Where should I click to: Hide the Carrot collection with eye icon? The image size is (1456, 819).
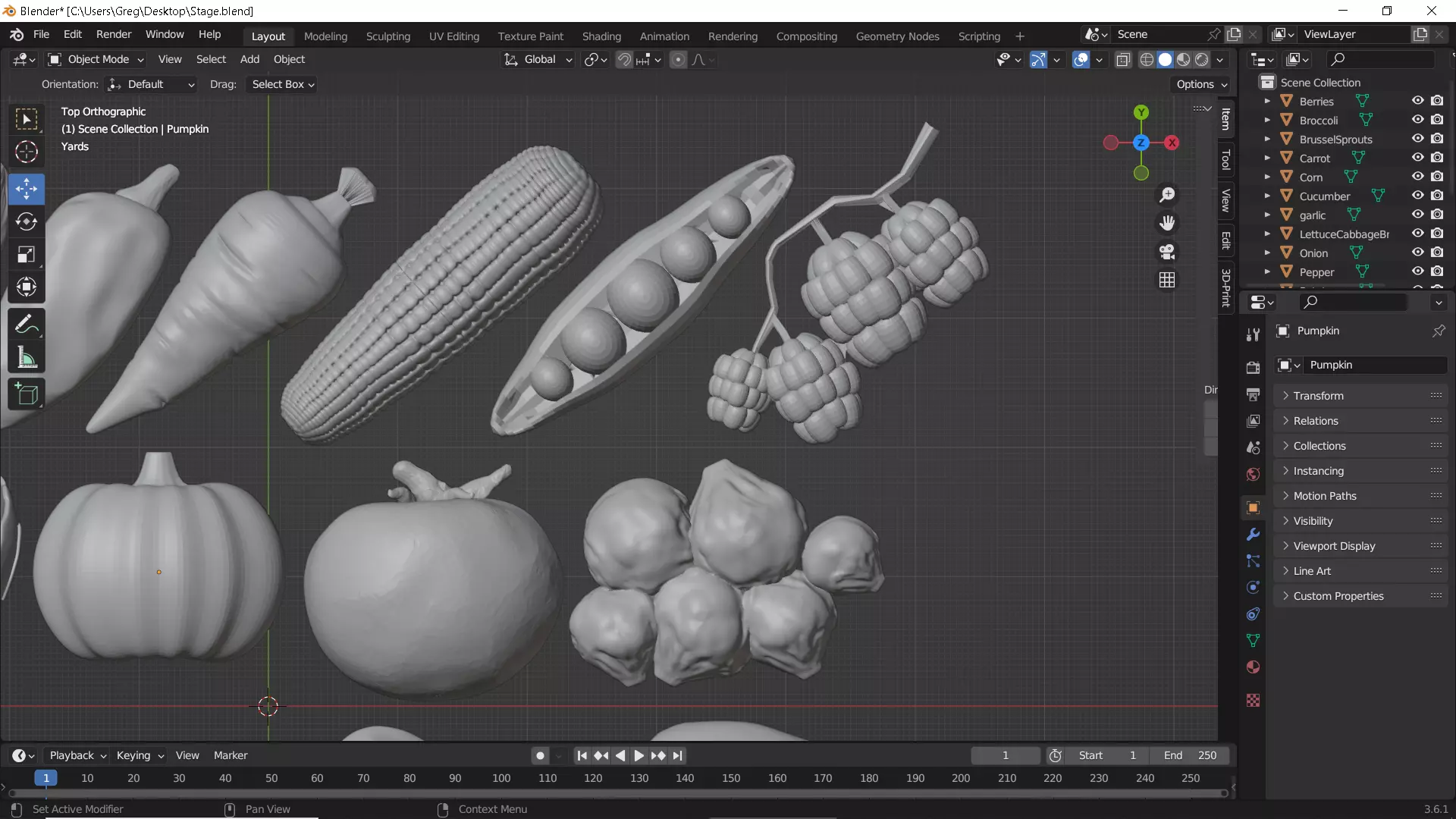pyautogui.click(x=1417, y=158)
